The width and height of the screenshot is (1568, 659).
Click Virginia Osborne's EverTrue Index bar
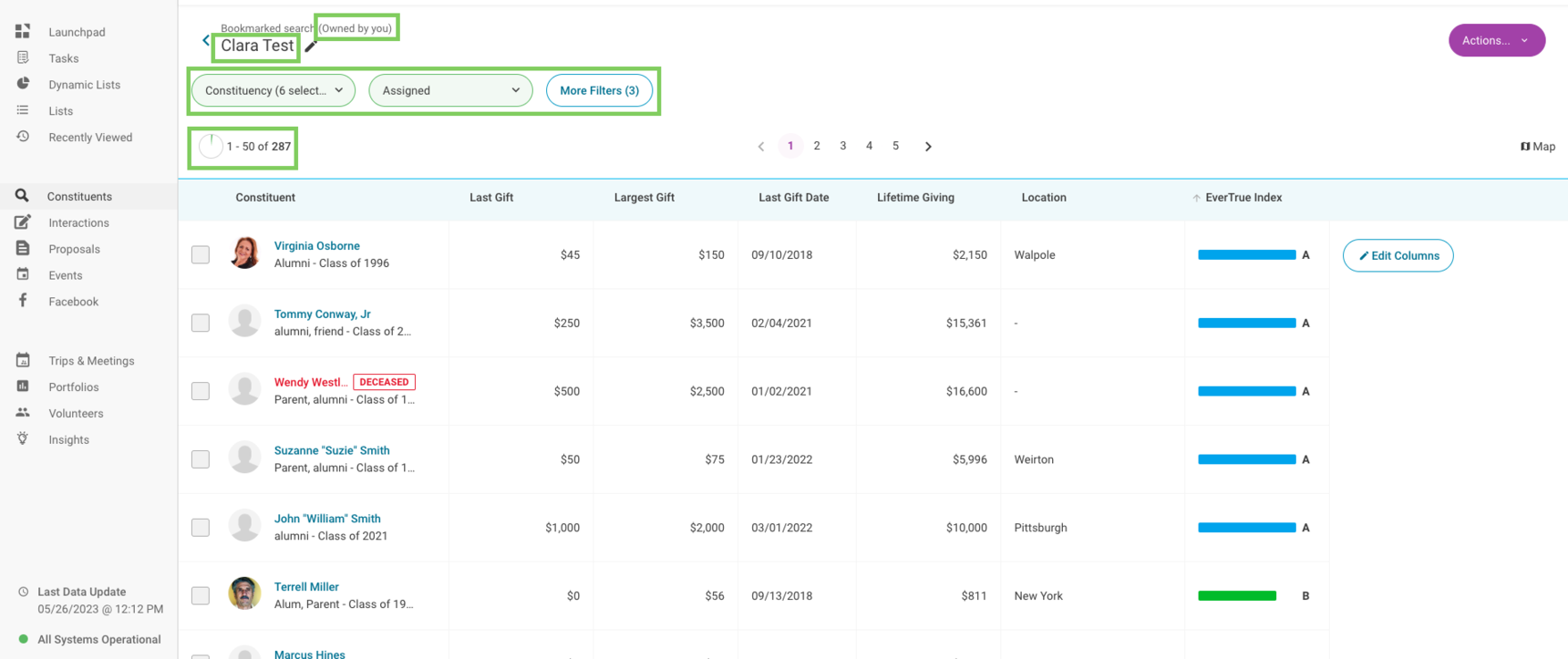click(1246, 255)
